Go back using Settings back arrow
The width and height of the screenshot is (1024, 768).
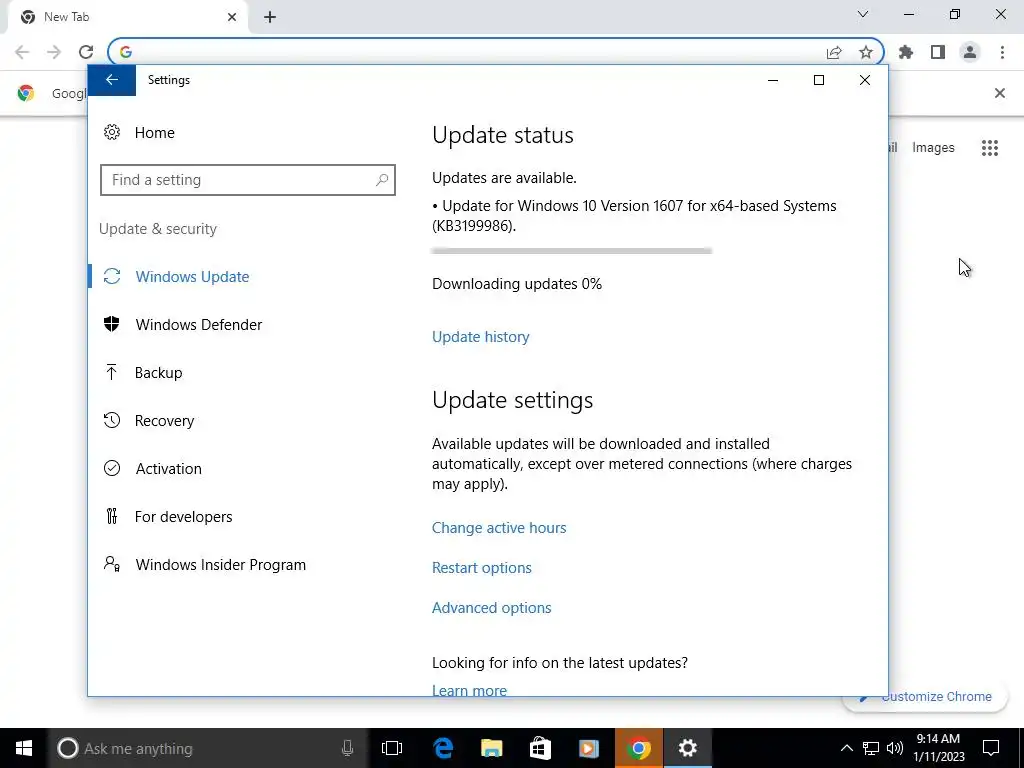(112, 80)
